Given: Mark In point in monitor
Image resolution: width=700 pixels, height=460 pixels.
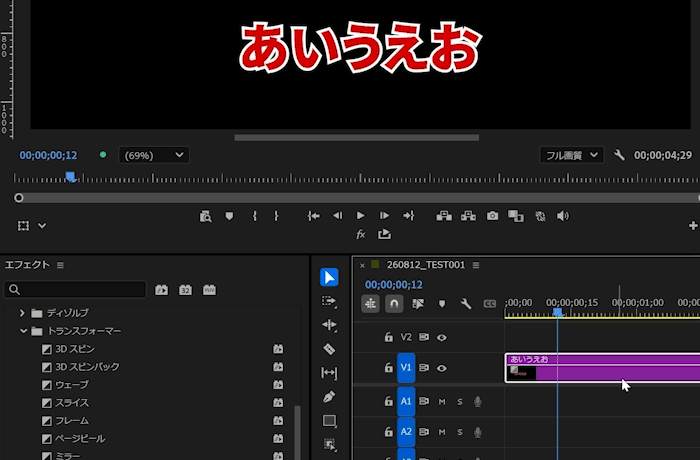Looking at the screenshot, I should coord(254,216).
